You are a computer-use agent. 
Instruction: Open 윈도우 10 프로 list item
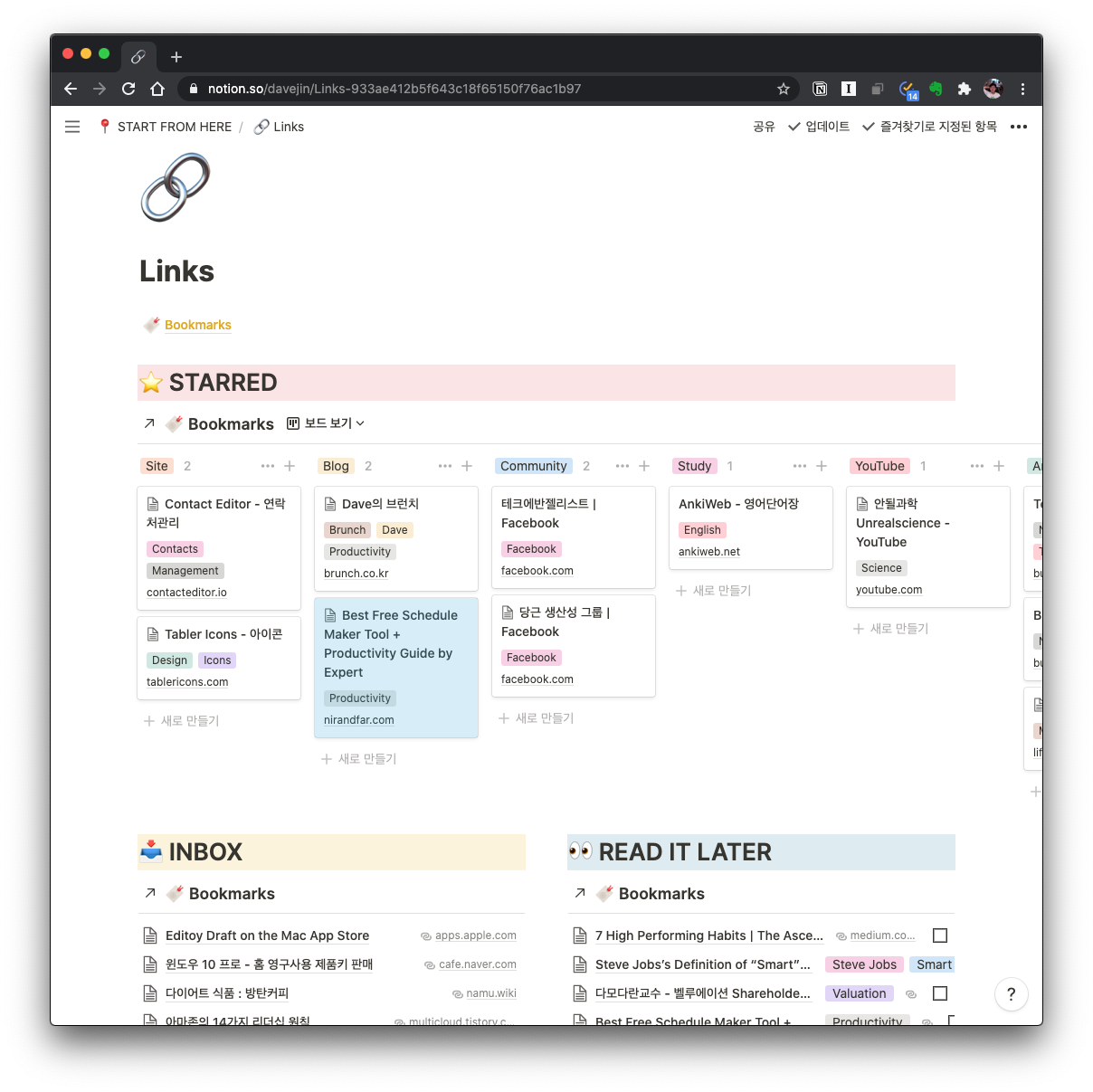tap(269, 964)
